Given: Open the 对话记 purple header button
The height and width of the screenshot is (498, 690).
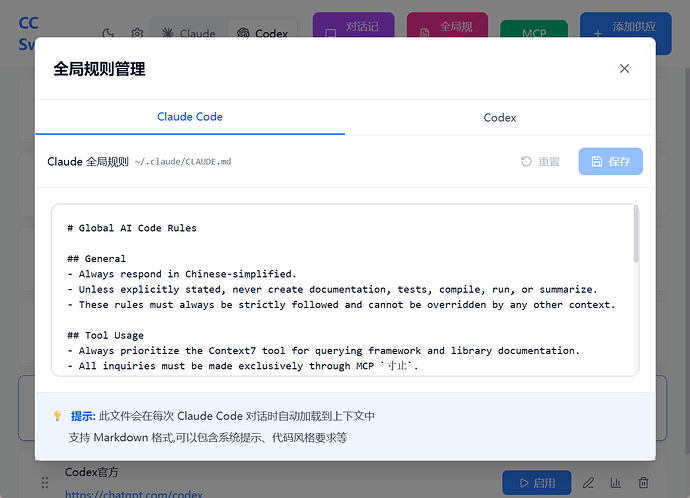Looking at the screenshot, I should pyautogui.click(x=353, y=26).
